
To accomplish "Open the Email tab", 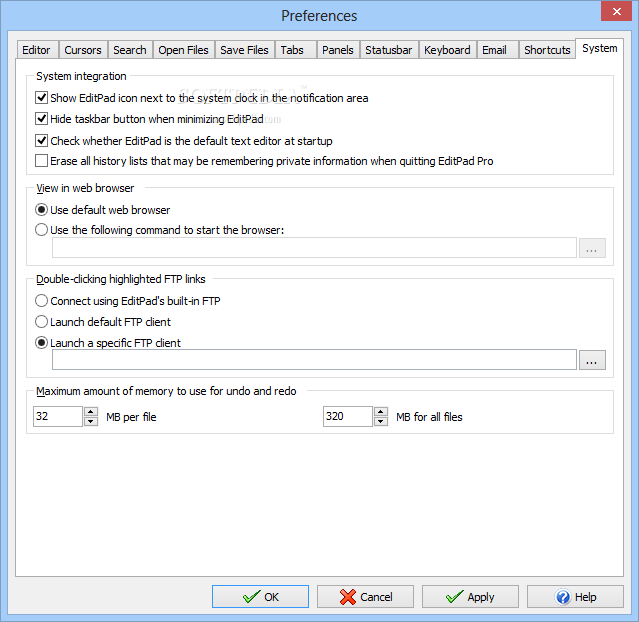I will tap(497, 50).
